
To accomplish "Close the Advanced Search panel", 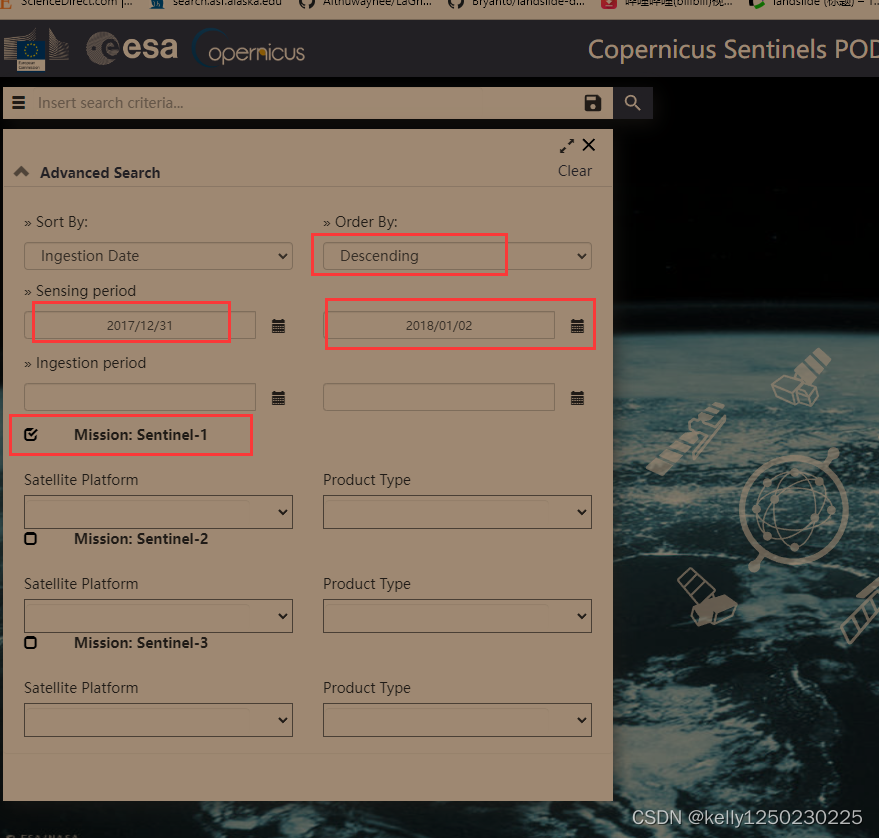I will [x=589, y=145].
